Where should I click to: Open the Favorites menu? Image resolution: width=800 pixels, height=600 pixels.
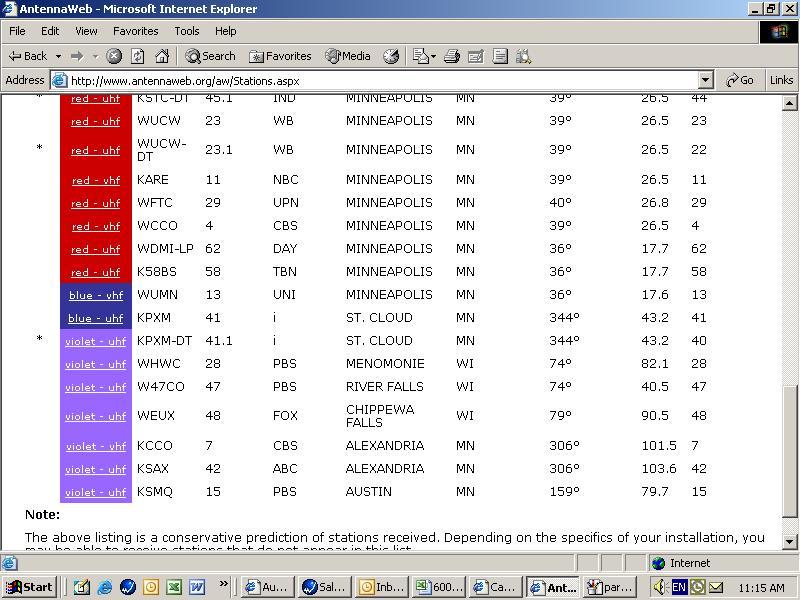tap(136, 31)
